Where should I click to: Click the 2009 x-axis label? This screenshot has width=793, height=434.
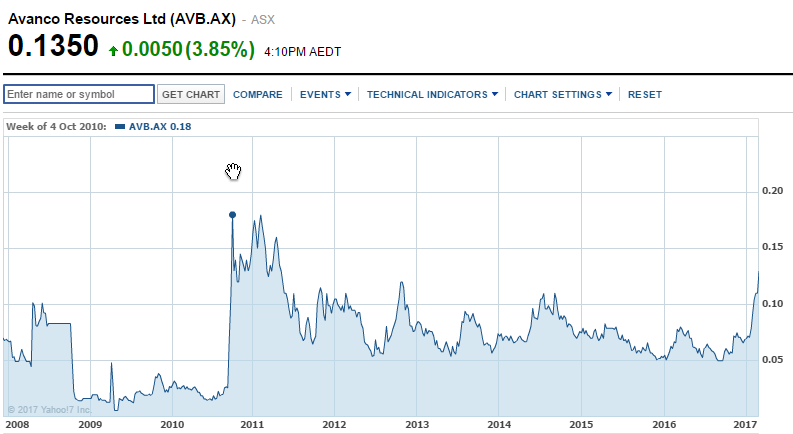pyautogui.click(x=90, y=424)
